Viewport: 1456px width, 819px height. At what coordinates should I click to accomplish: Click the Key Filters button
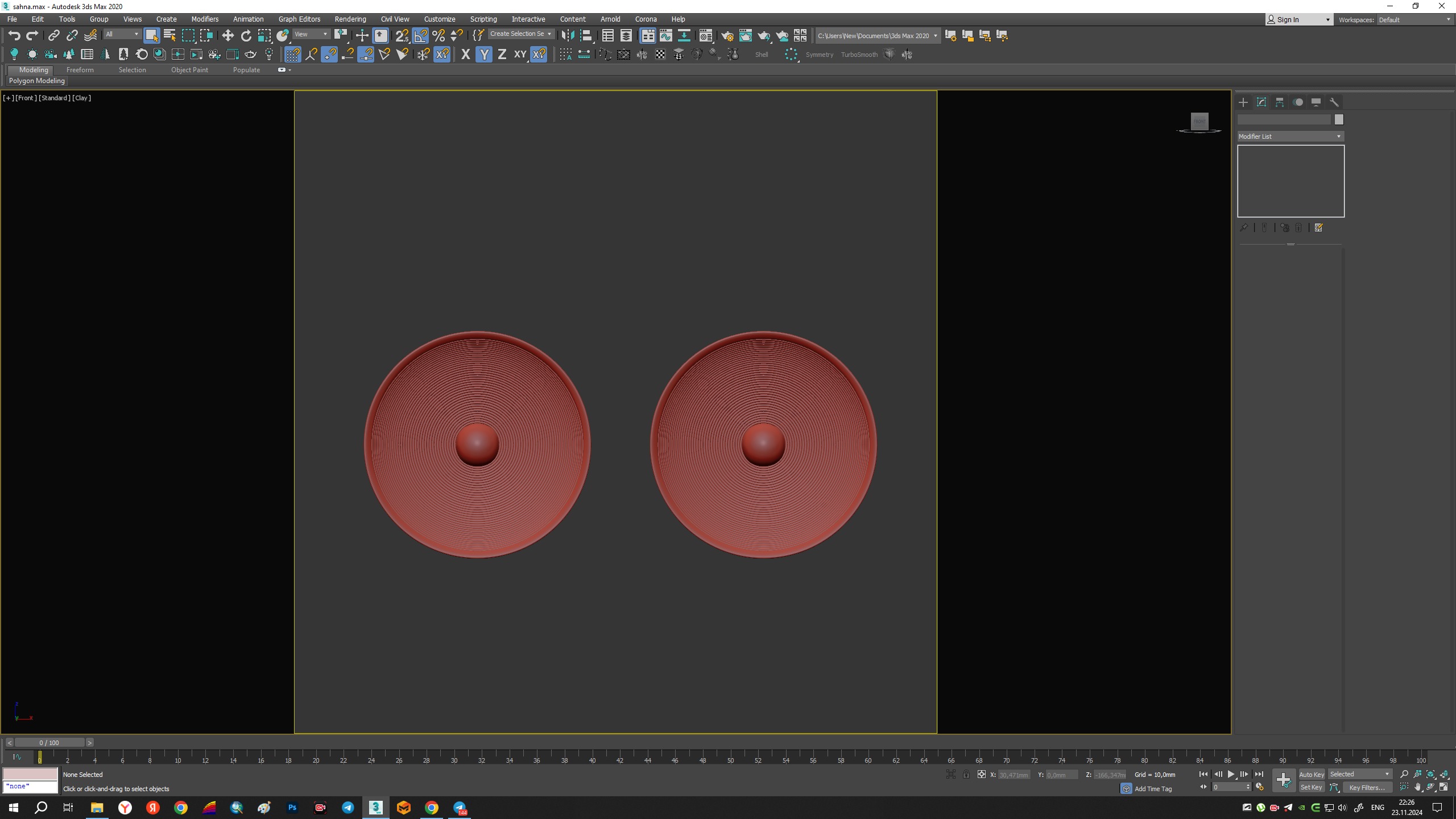1367,788
